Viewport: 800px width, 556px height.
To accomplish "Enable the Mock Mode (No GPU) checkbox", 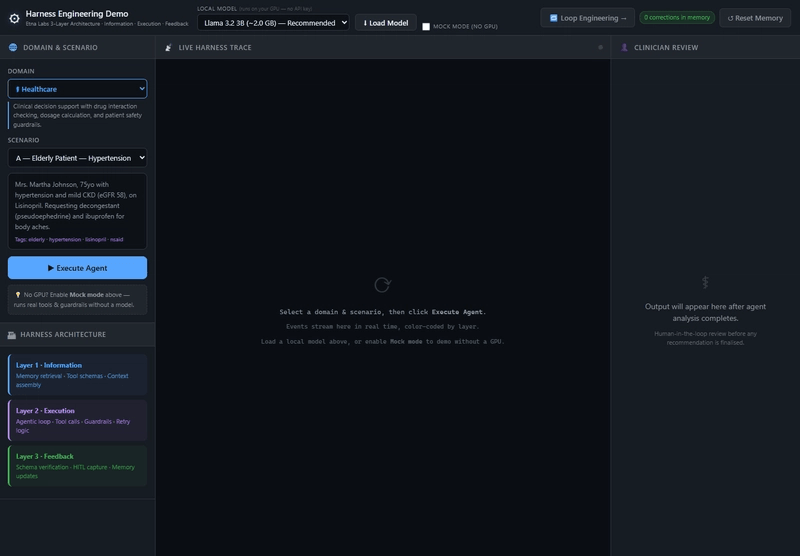I will pyautogui.click(x=426, y=27).
